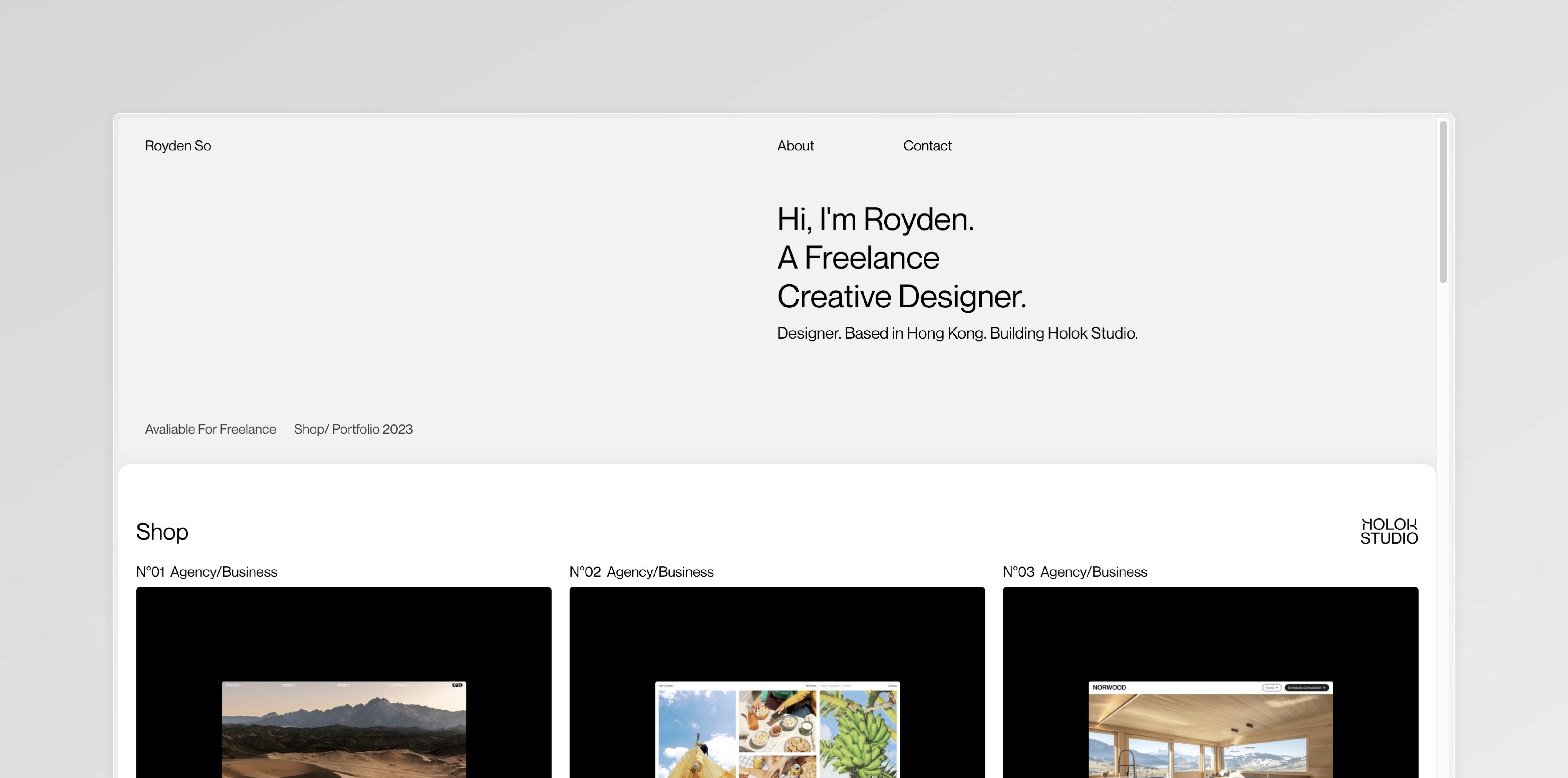Select the N°01 Agency/Business label
This screenshot has height=778, width=1568.
(207, 571)
